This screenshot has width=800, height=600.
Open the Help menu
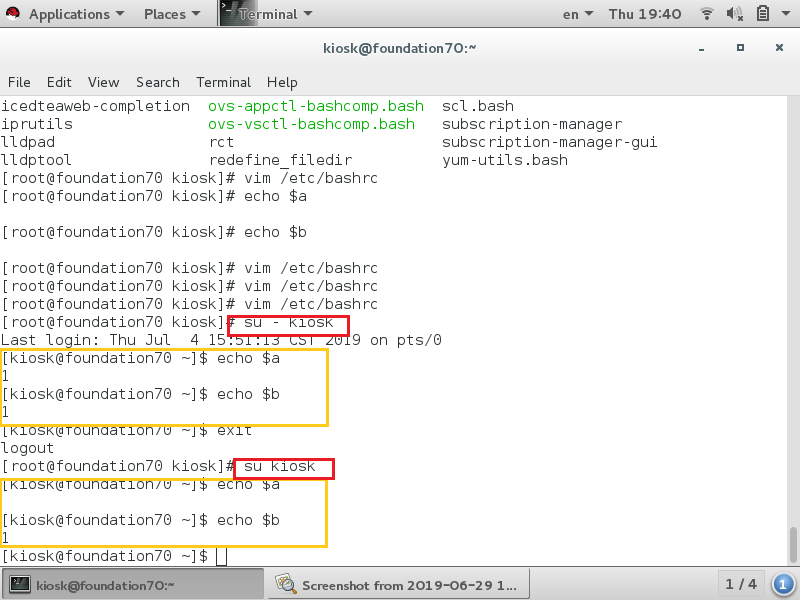tap(282, 82)
